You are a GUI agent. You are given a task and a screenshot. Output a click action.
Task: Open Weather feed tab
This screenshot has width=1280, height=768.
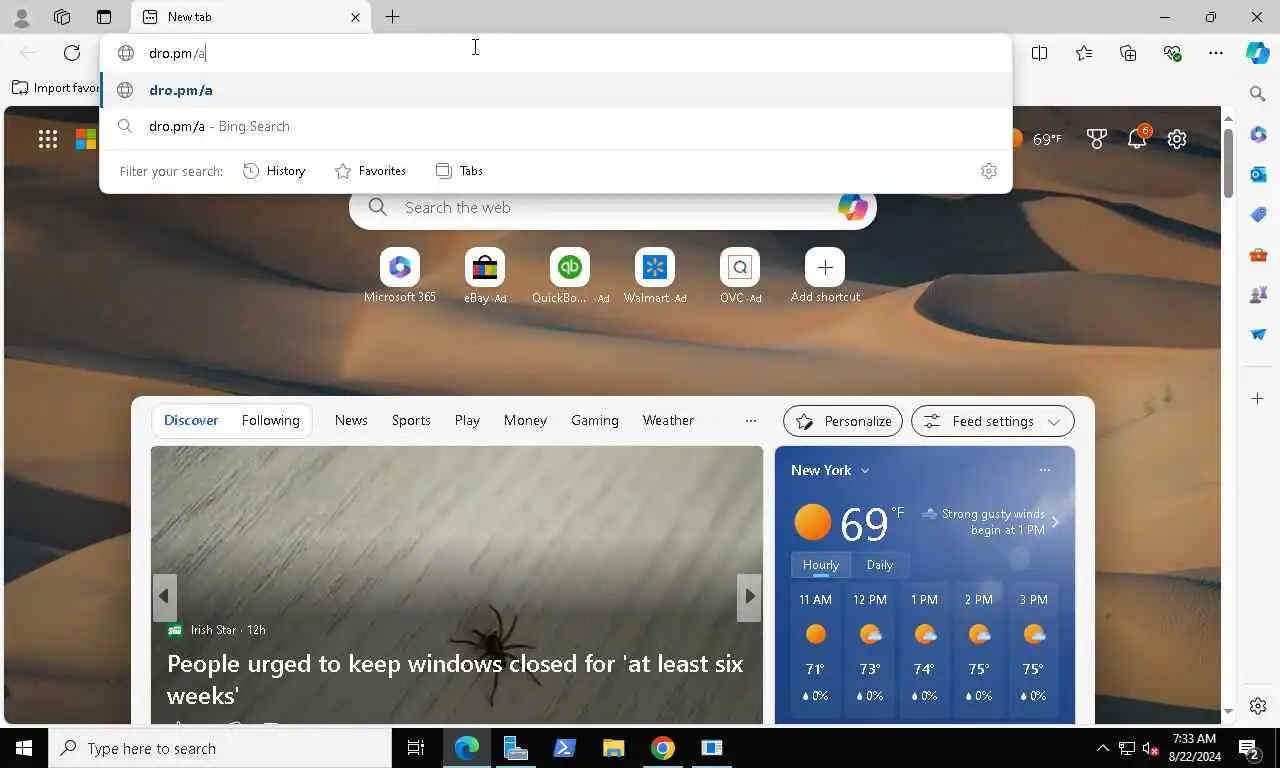click(668, 420)
